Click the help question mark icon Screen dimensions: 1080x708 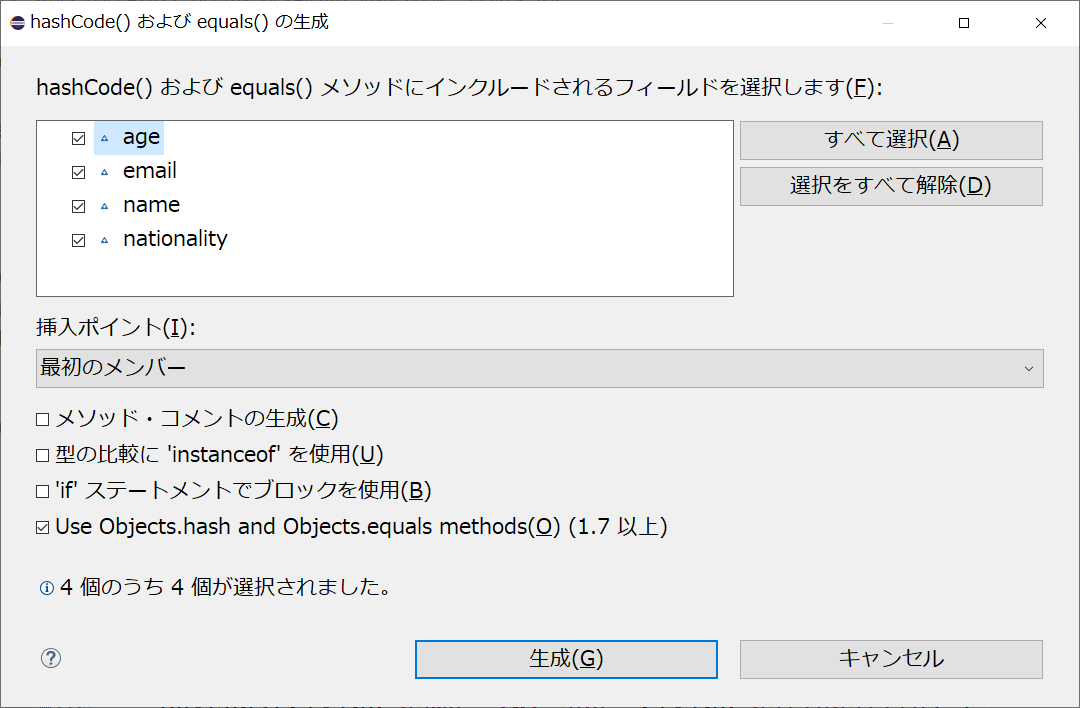pos(50,659)
